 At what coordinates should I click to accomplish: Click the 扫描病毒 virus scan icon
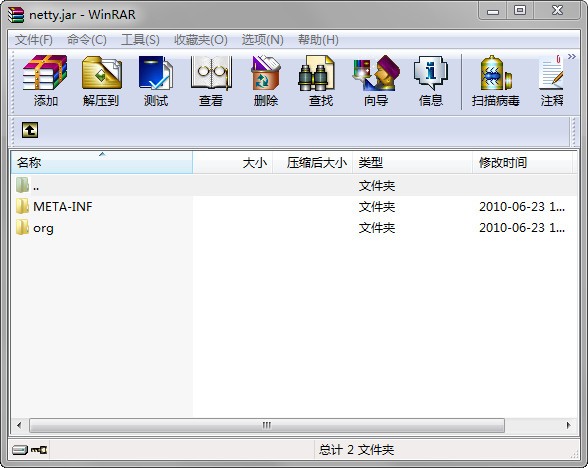click(495, 80)
